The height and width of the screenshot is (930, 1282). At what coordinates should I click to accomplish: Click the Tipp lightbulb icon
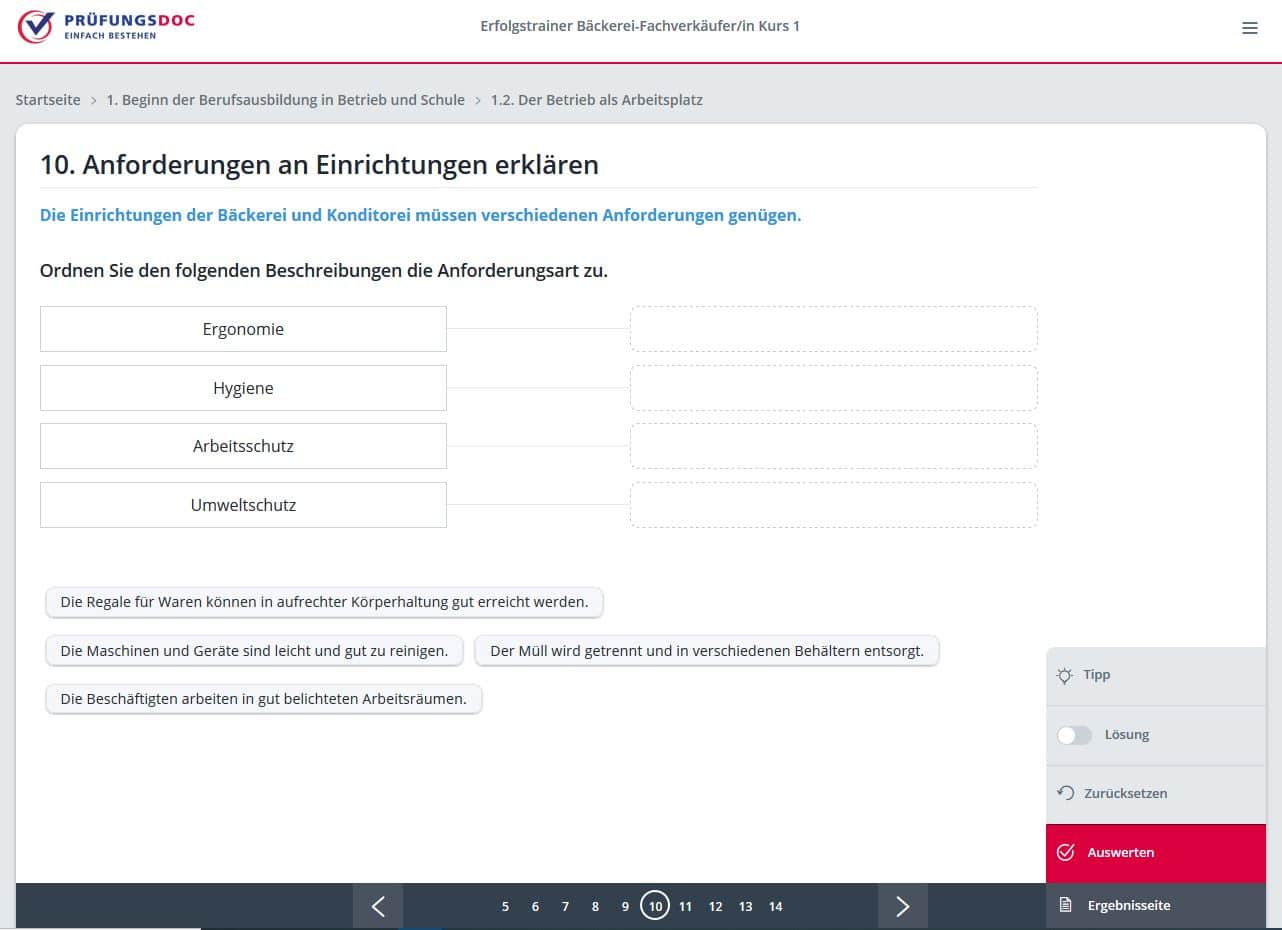tap(1065, 676)
